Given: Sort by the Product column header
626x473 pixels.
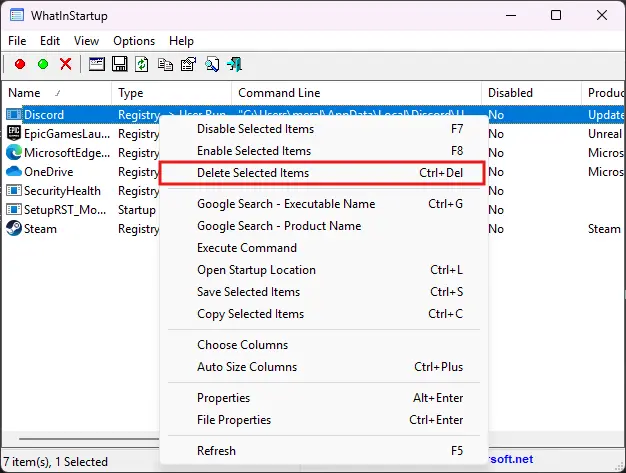Looking at the screenshot, I should tap(604, 93).
